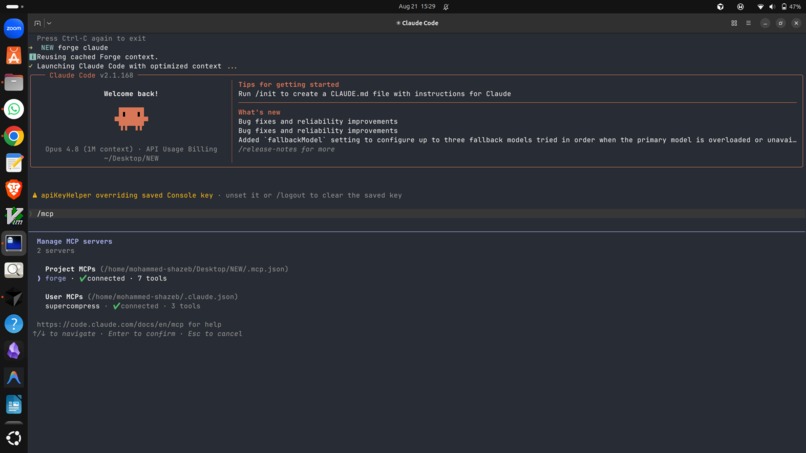806x453 pixels.
Task: Open the round tray indicator icon
Action: pyautogui.click(x=740, y=7)
